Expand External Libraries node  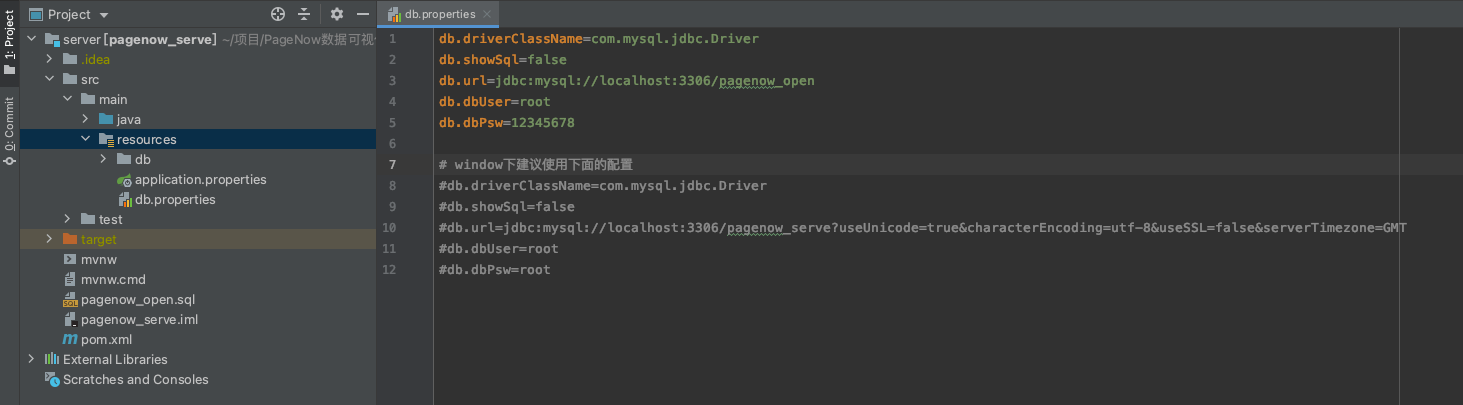click(32, 360)
